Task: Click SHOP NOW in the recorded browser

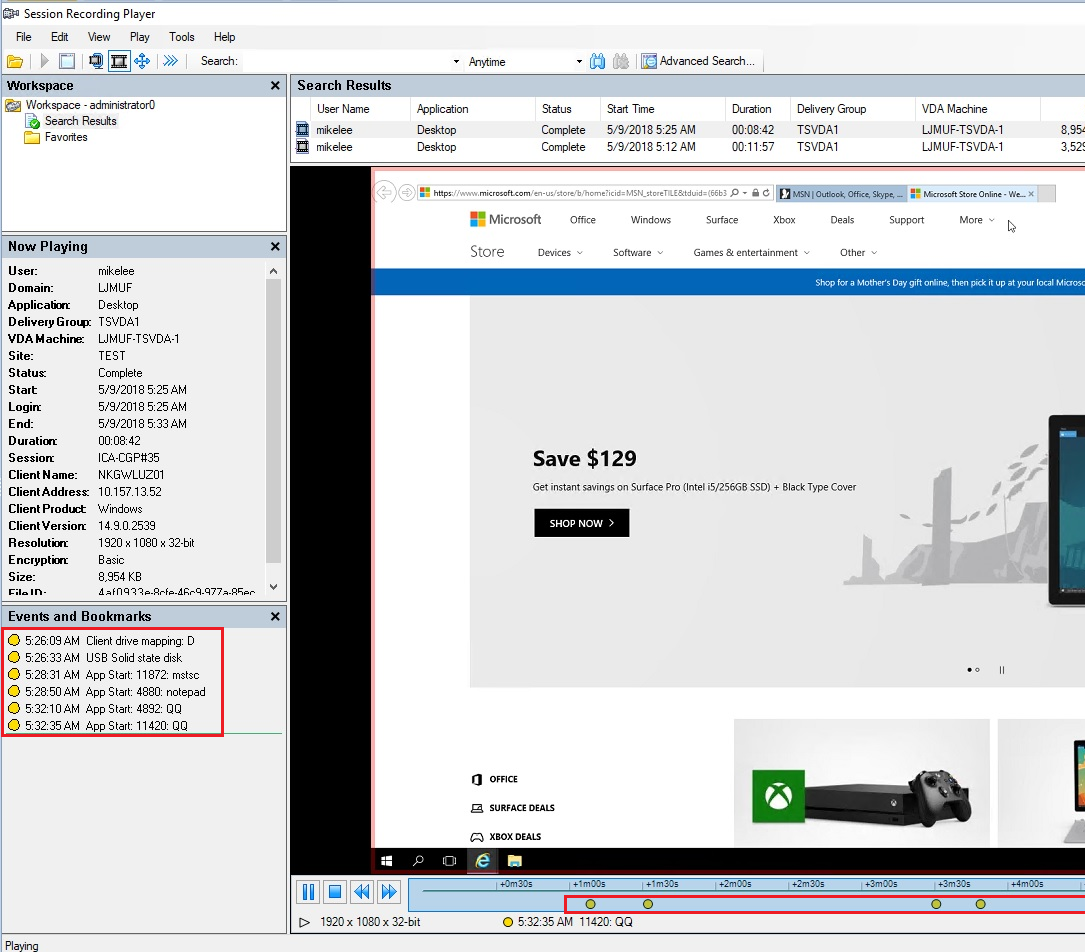Action: click(x=581, y=523)
